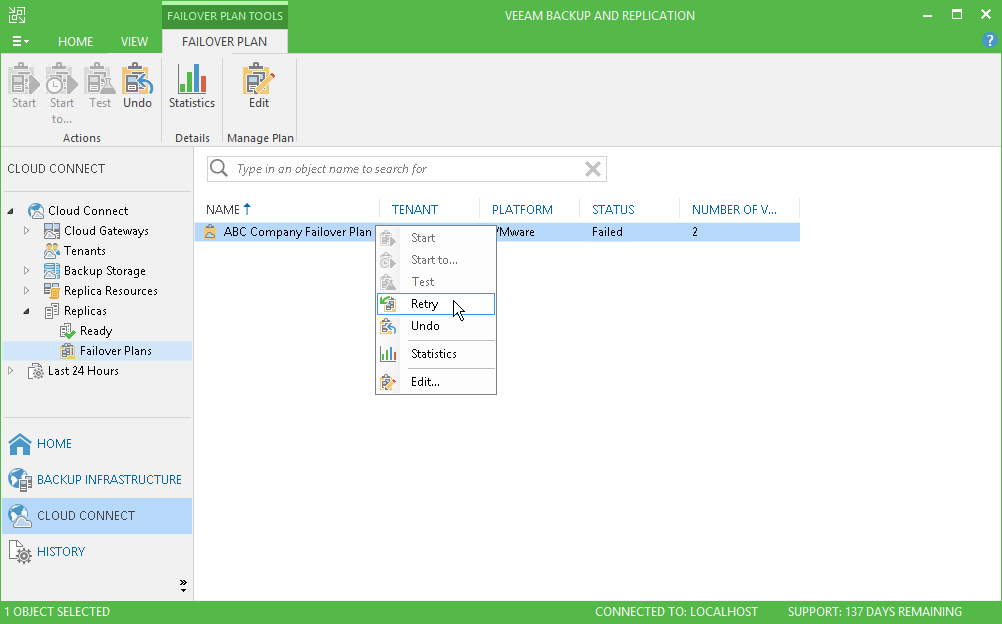Click the Undo ribbon icon
This screenshot has width=1002, height=624.
click(x=137, y=79)
